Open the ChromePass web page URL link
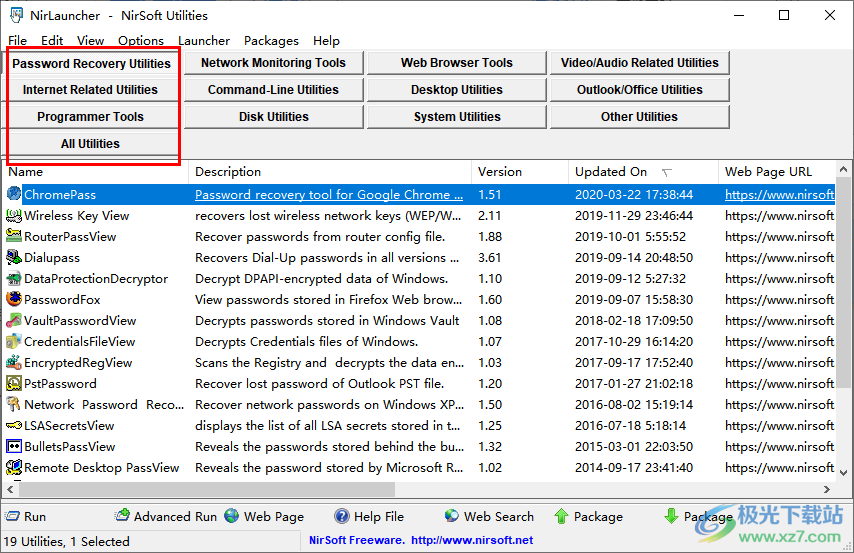854x553 pixels. (x=779, y=195)
